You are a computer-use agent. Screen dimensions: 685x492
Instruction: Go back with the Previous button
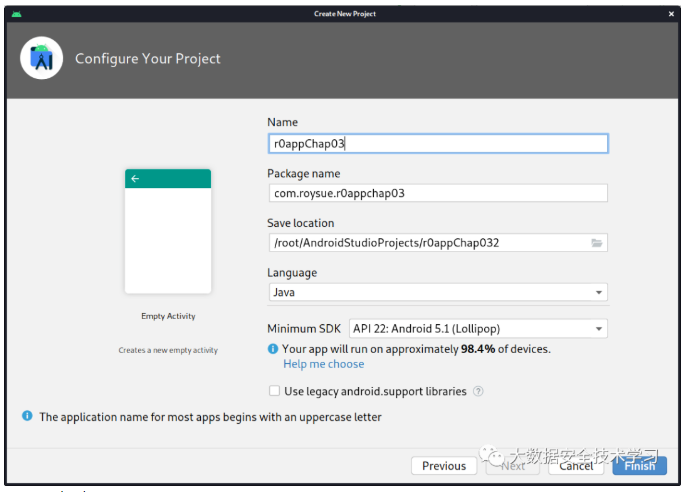(x=443, y=466)
